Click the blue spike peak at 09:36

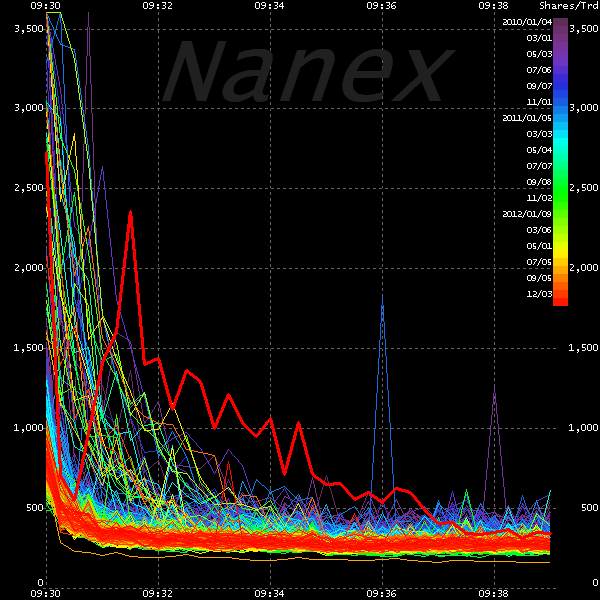coord(382,295)
